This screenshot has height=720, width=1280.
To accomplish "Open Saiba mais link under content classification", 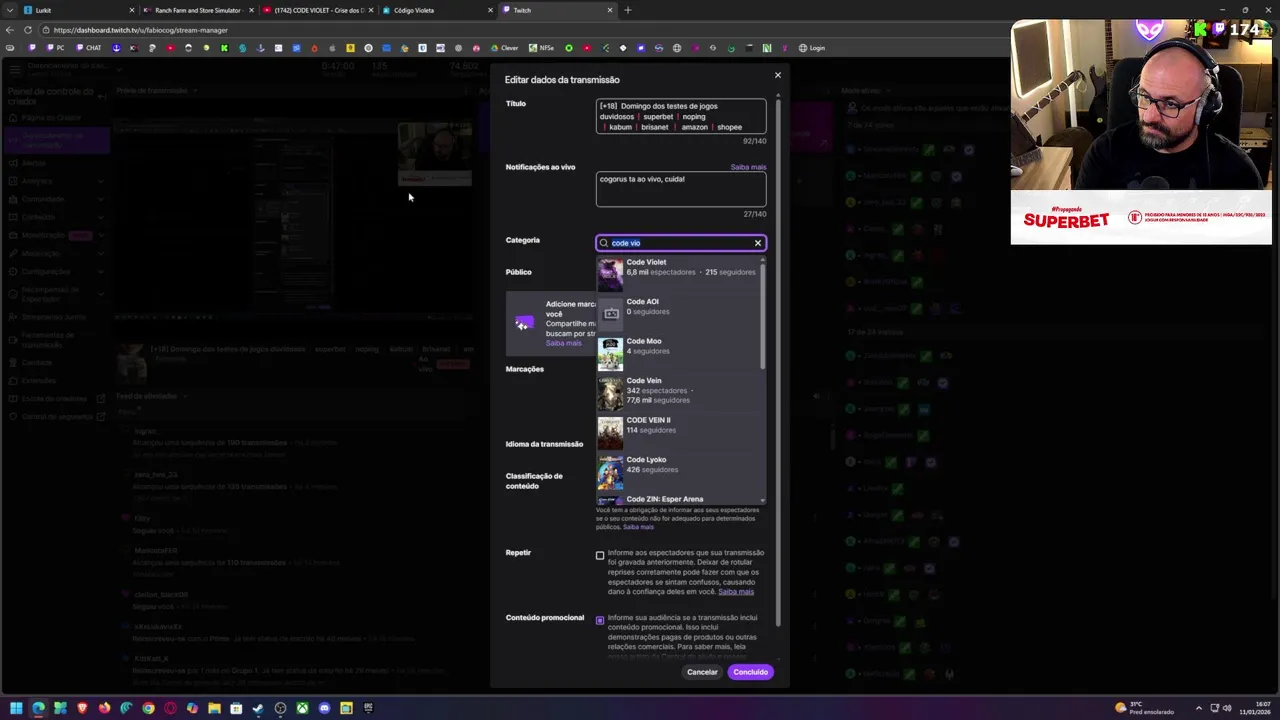I will point(638,527).
